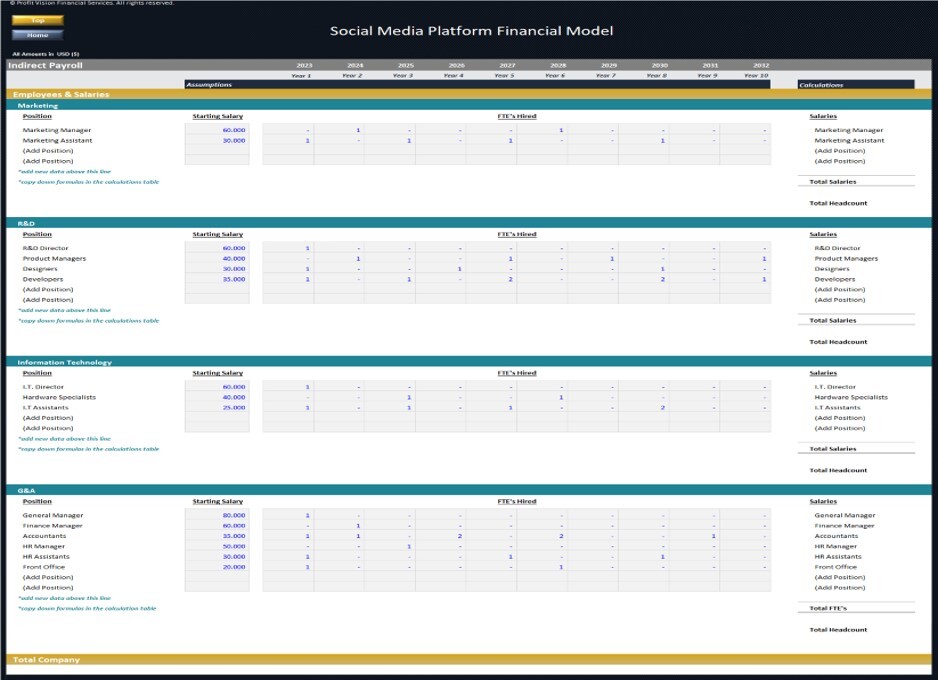The width and height of the screenshot is (938, 680).
Task: Select Front Office starting salary 20.000
Action: click(217, 566)
